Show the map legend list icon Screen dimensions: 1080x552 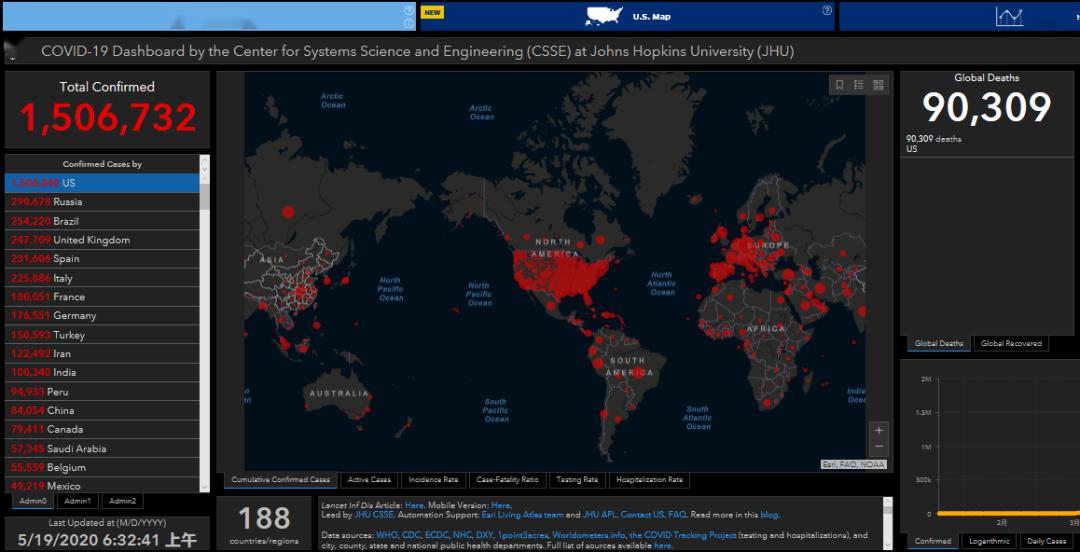859,85
